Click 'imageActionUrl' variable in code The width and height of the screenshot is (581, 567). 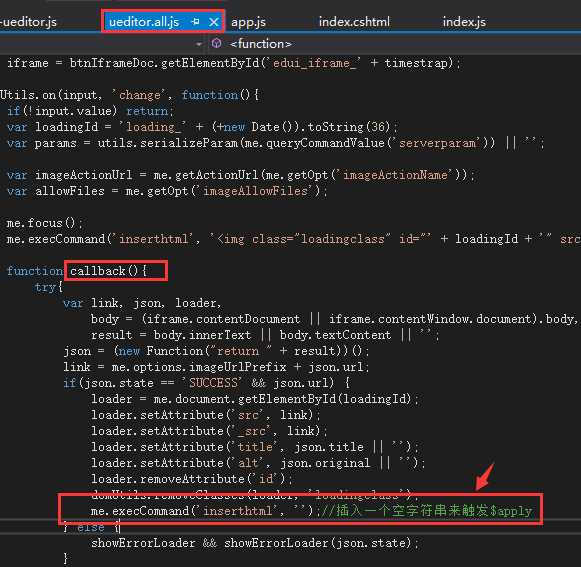click(x=83, y=175)
